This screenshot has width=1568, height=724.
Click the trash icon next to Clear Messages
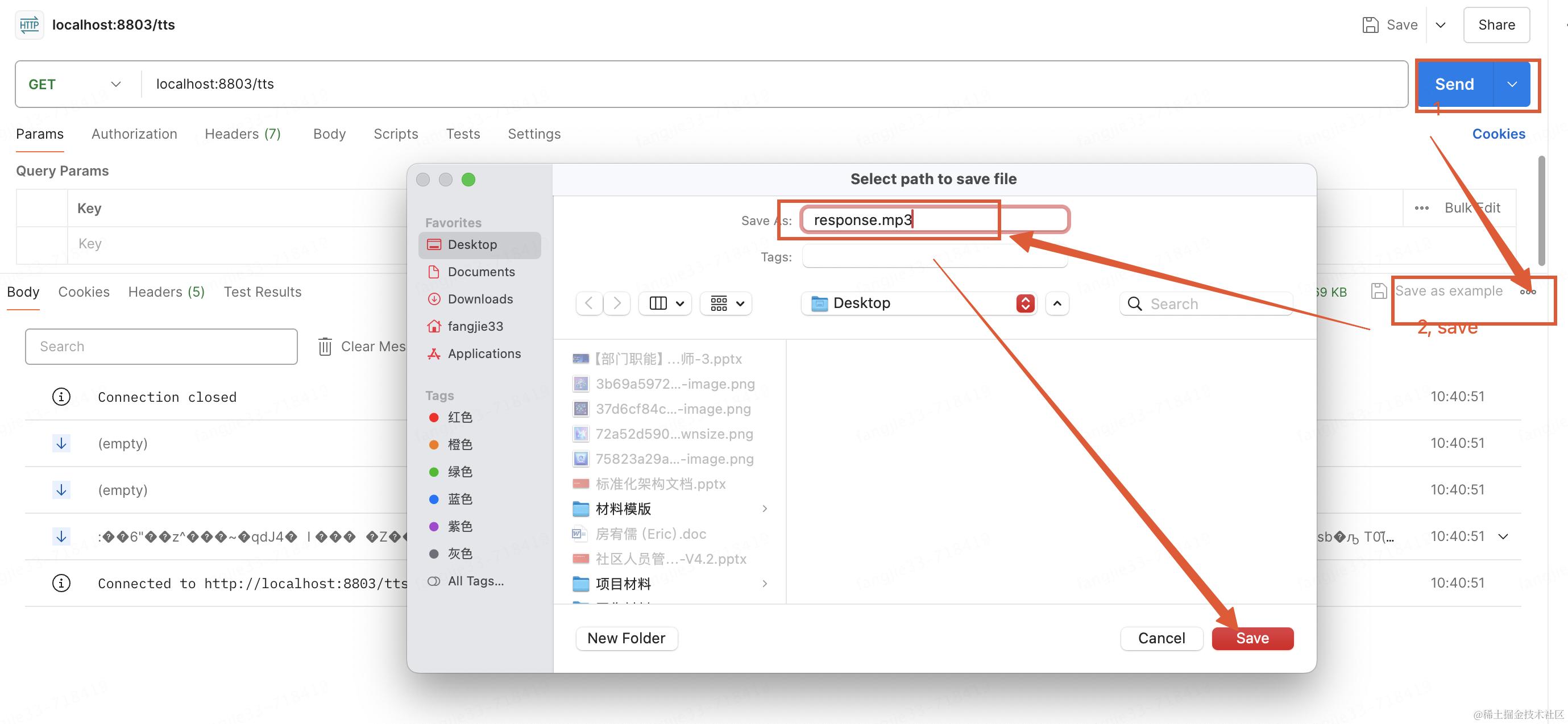coord(325,347)
